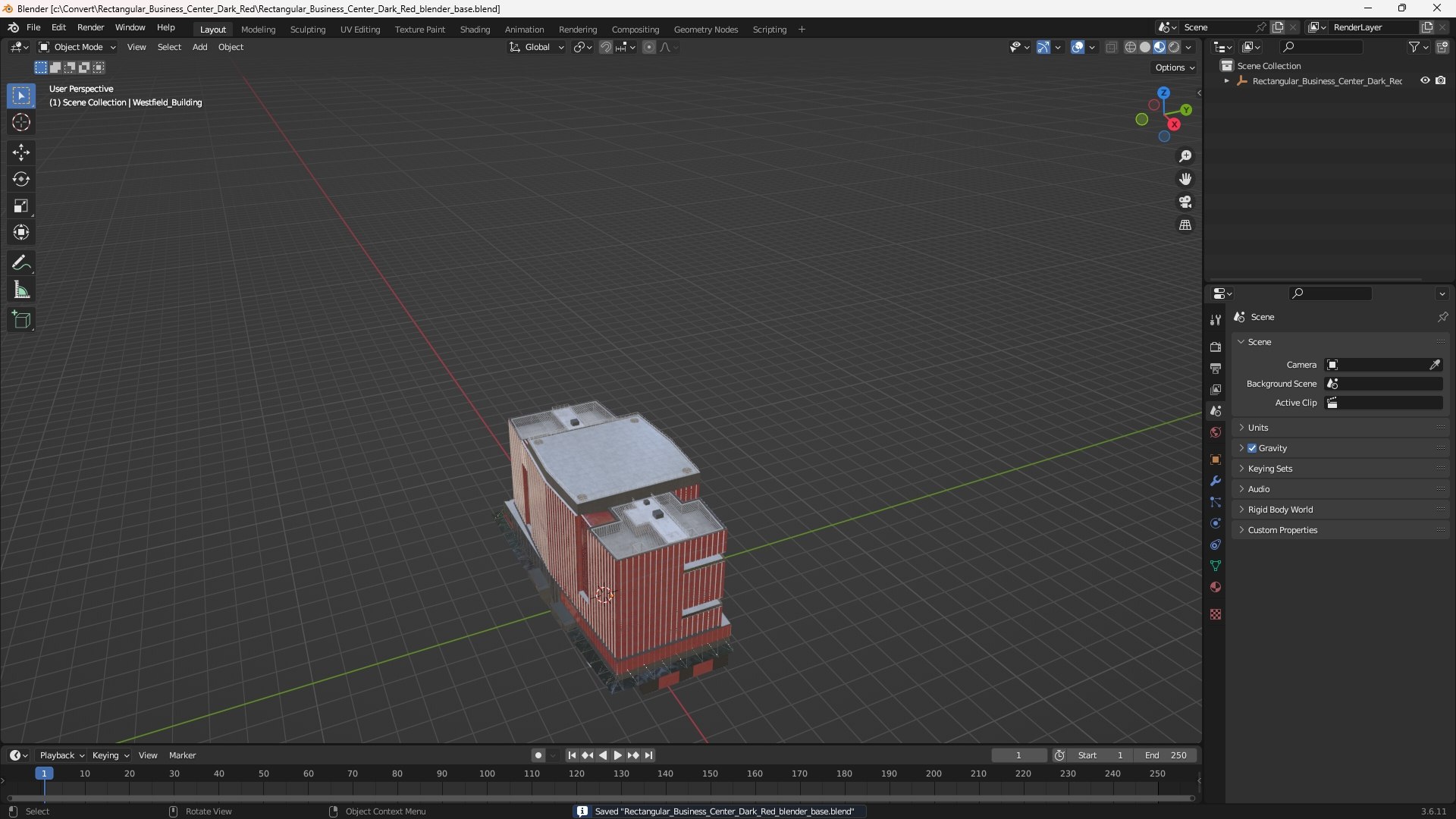Image resolution: width=1456 pixels, height=819 pixels.
Task: Toggle snapping magnet icon
Action: (606, 47)
